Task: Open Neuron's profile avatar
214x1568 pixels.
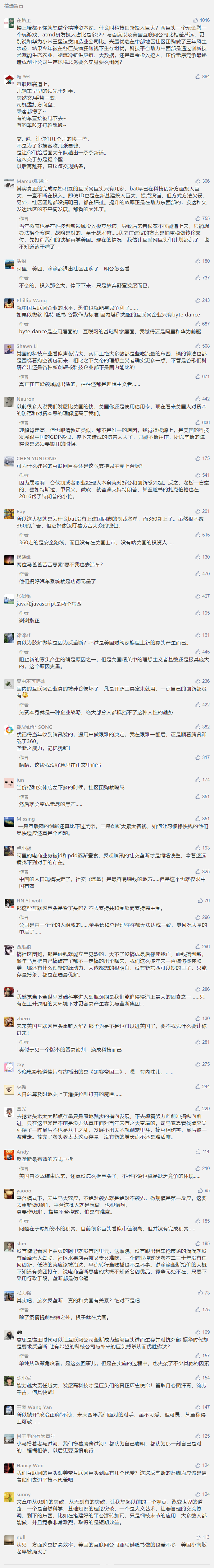Action: pyautogui.click(x=8, y=402)
